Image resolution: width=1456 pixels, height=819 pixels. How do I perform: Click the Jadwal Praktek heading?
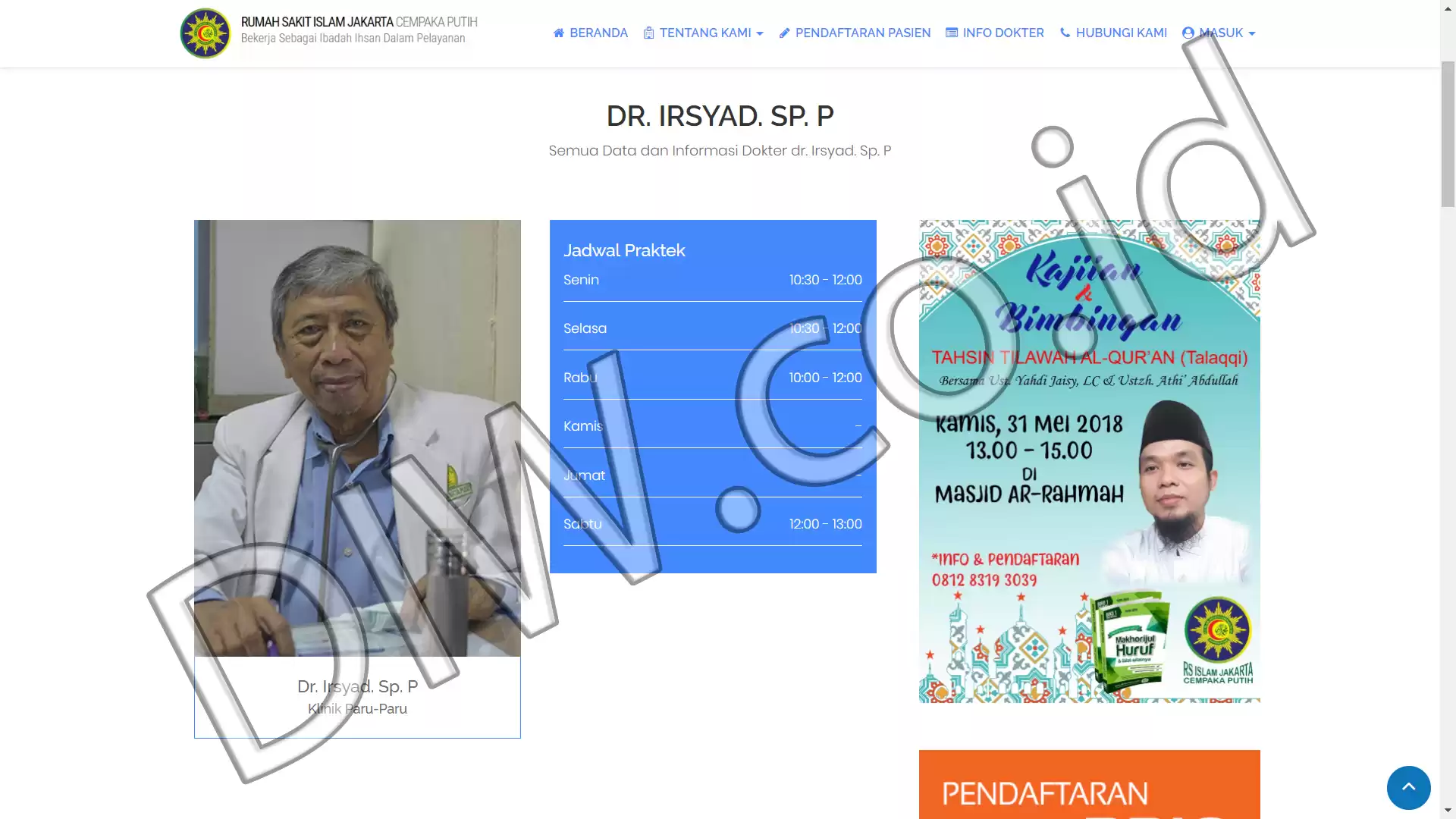624,250
